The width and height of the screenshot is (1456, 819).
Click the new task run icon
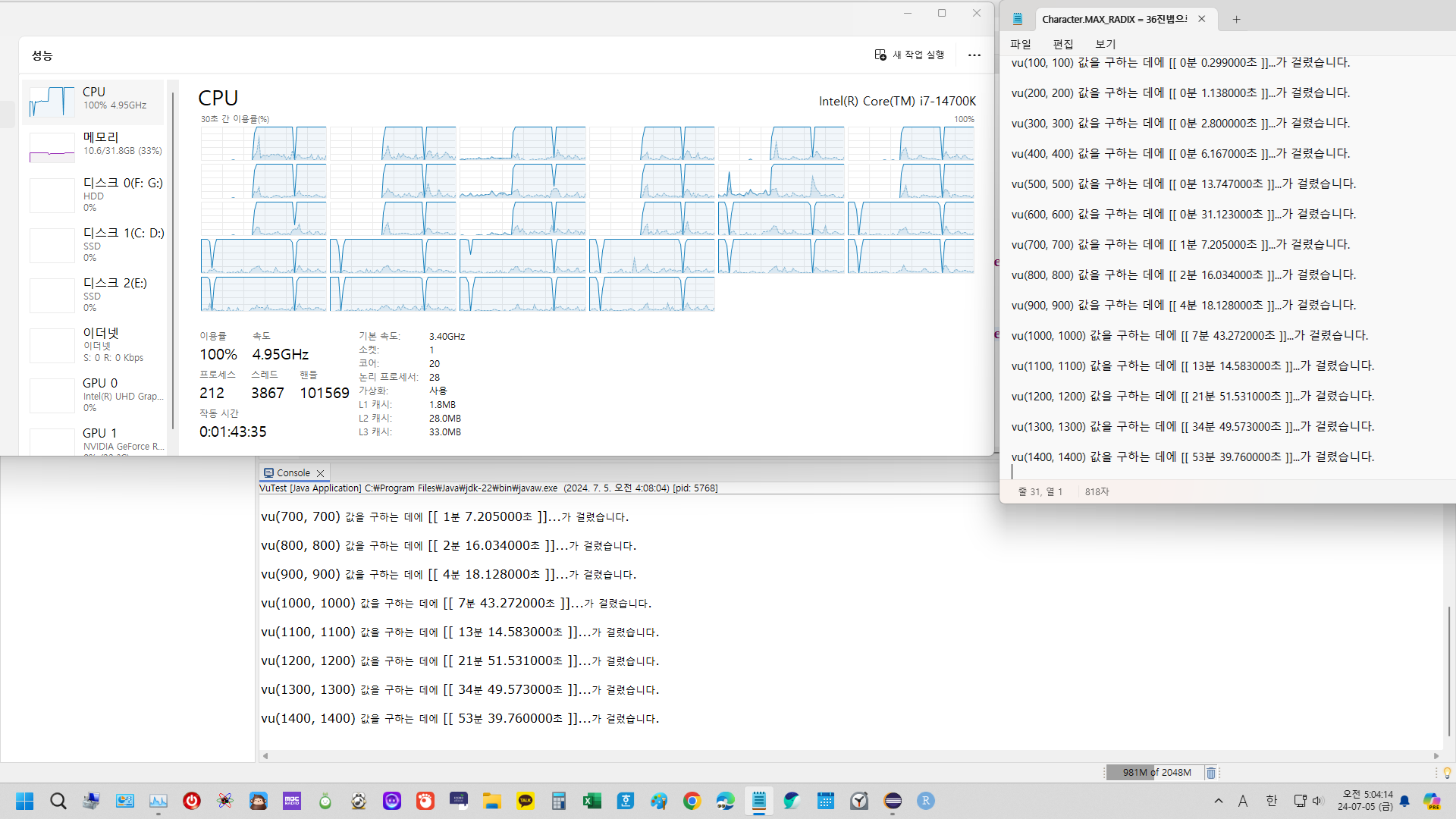880,55
